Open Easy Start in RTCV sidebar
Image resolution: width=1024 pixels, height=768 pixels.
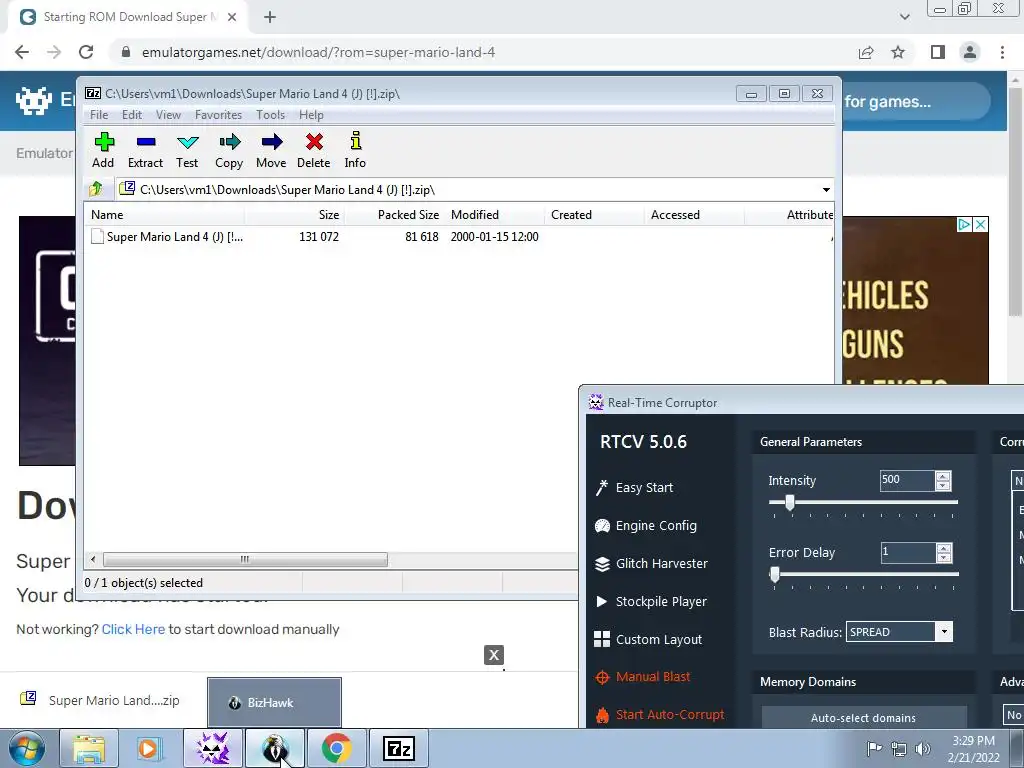[x=634, y=487]
